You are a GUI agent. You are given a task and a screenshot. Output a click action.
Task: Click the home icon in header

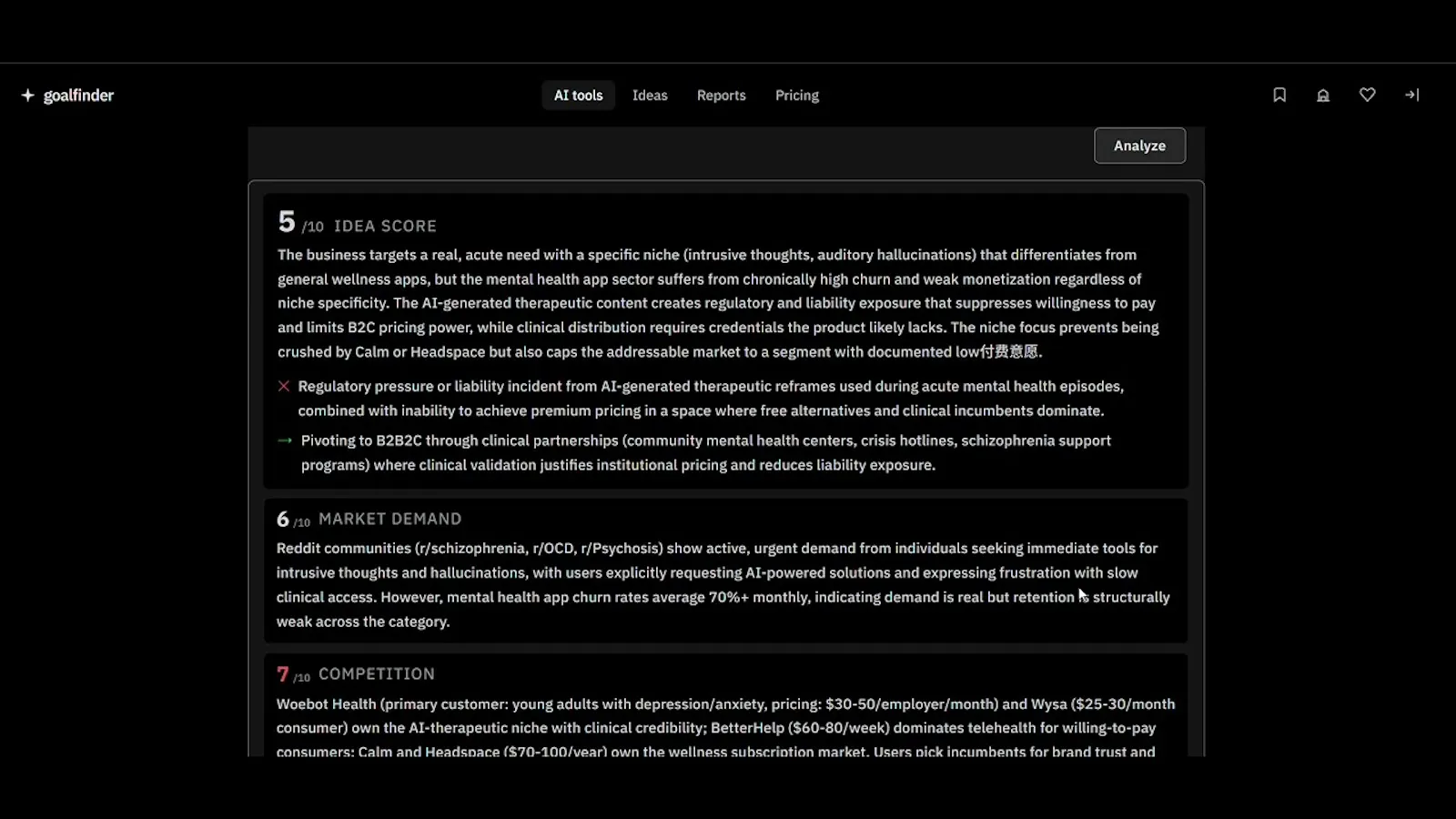tap(1323, 95)
